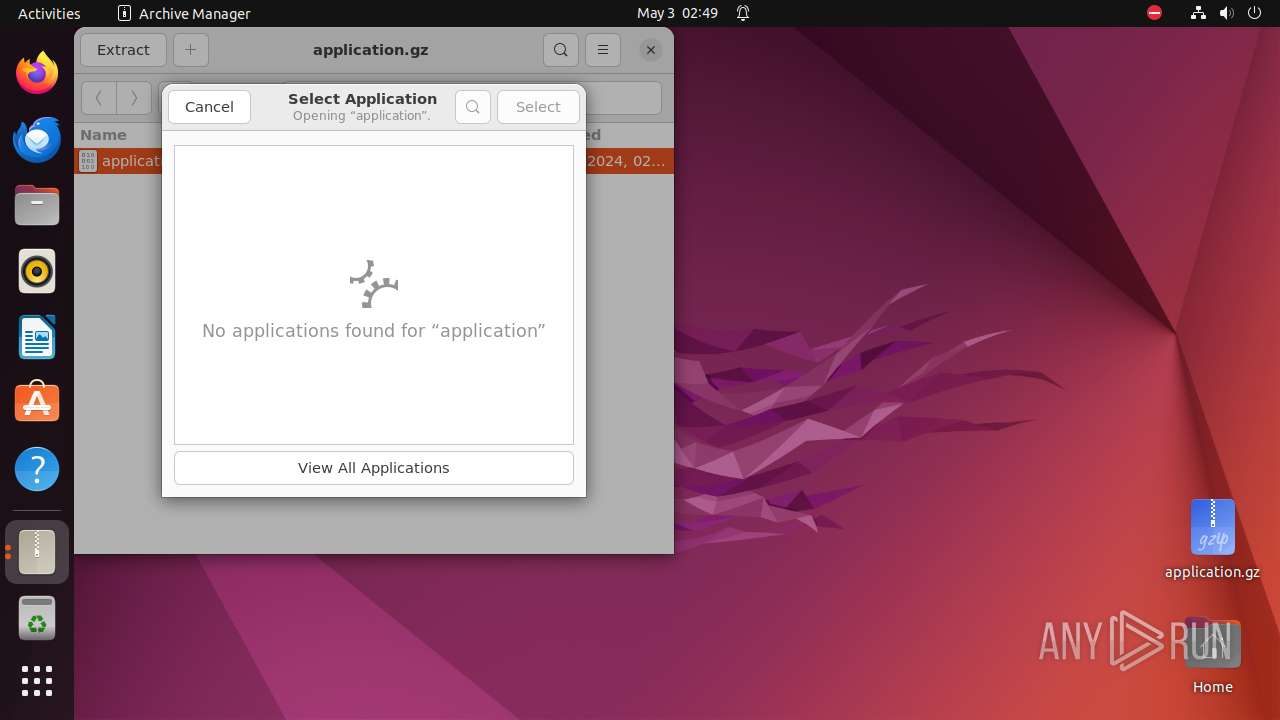Click the notification bell icon
The width and height of the screenshot is (1280, 720).
(743, 13)
